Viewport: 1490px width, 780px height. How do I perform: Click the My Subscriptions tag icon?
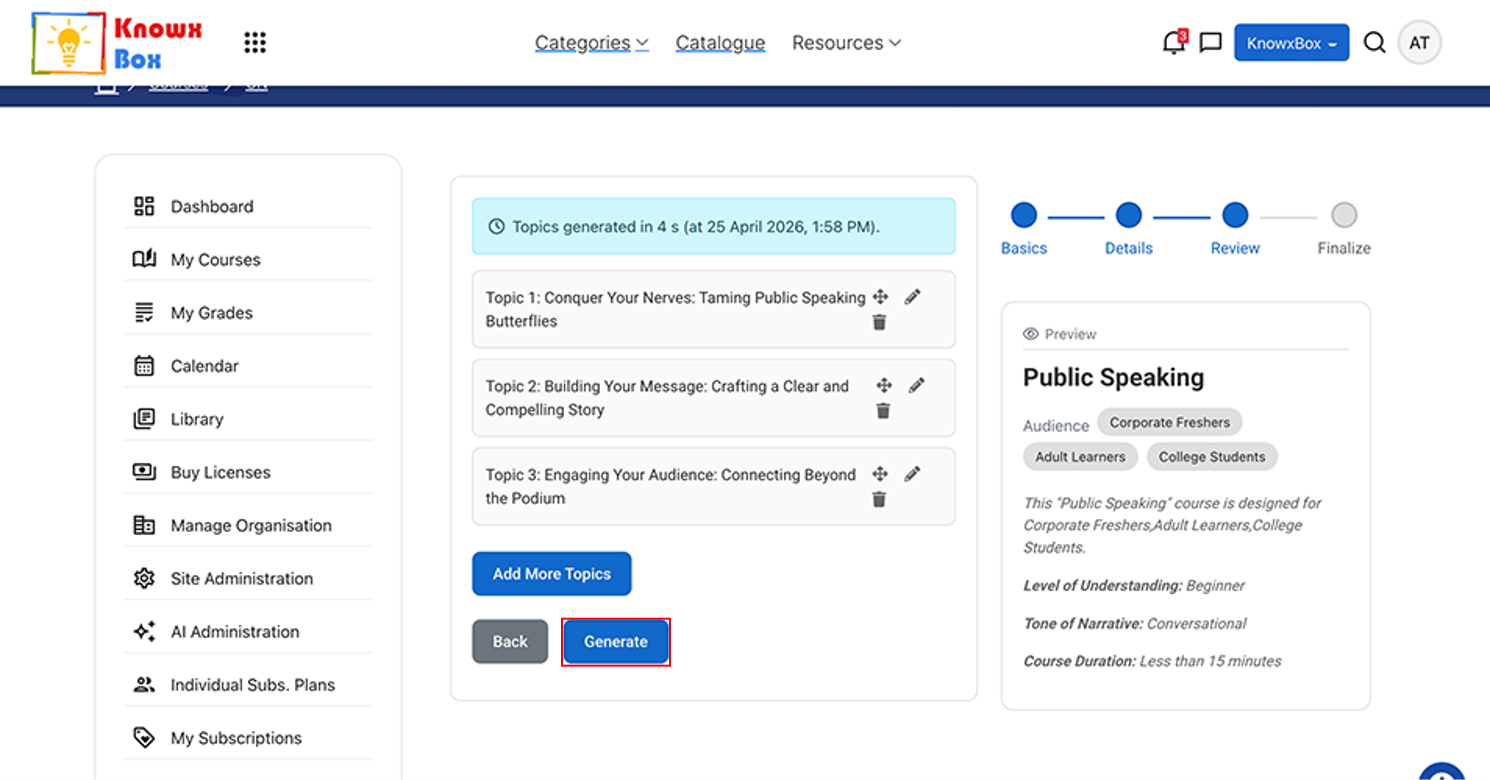(x=144, y=737)
